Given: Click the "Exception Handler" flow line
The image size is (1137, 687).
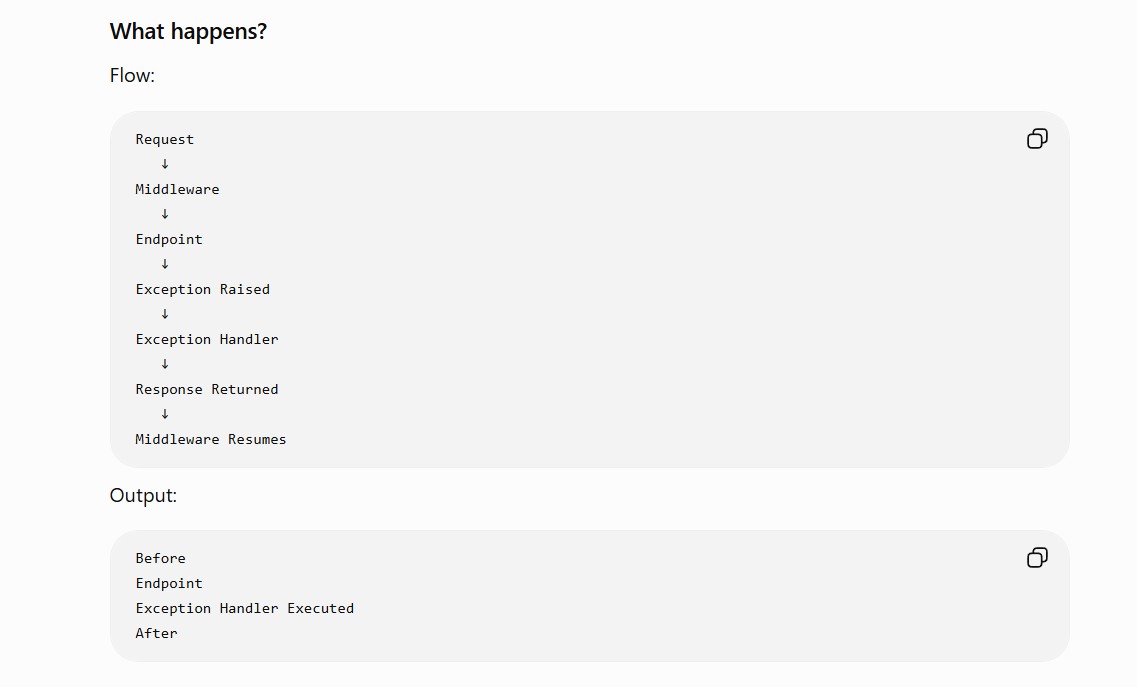Looking at the screenshot, I should pyautogui.click(x=207, y=340).
